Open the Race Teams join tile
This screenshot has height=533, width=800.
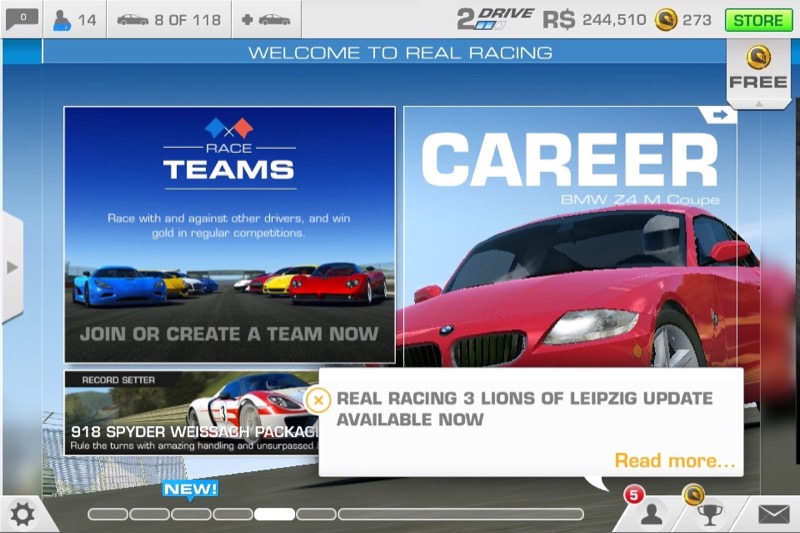(x=229, y=234)
